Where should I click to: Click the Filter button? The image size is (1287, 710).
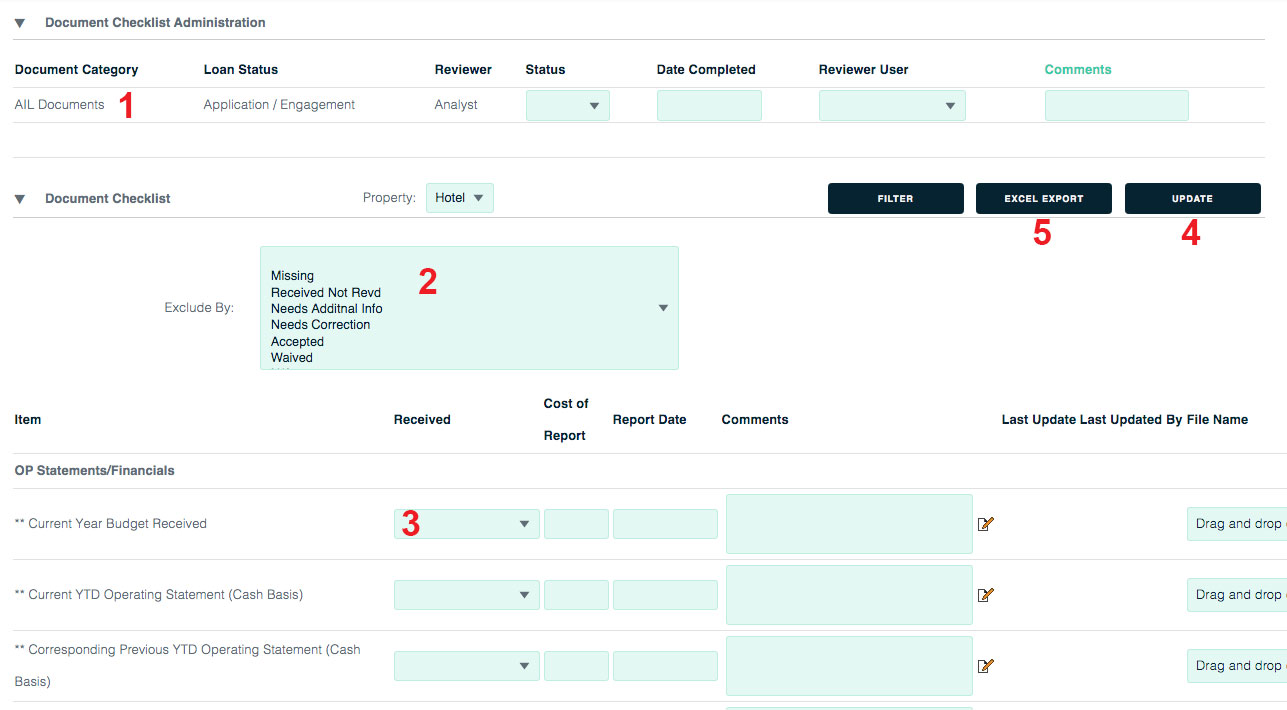point(896,198)
